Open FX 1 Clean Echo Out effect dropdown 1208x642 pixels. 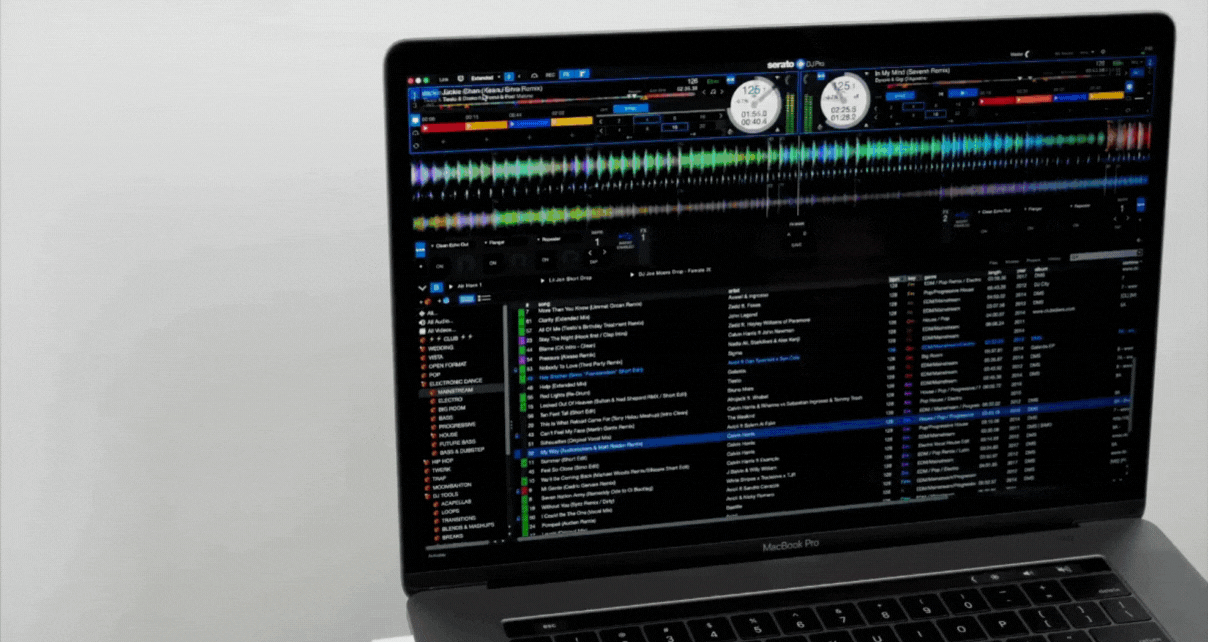click(x=450, y=245)
